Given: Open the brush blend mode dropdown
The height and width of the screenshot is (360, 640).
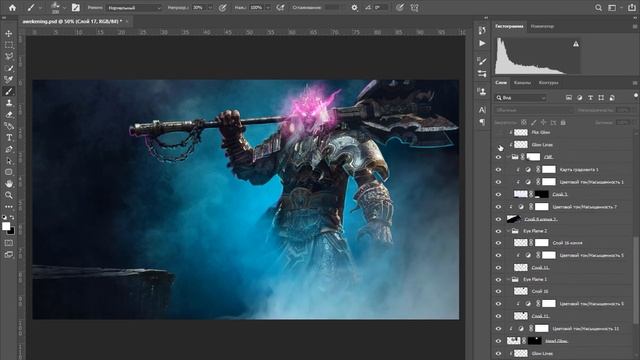Looking at the screenshot, I should pyautogui.click(x=134, y=8).
